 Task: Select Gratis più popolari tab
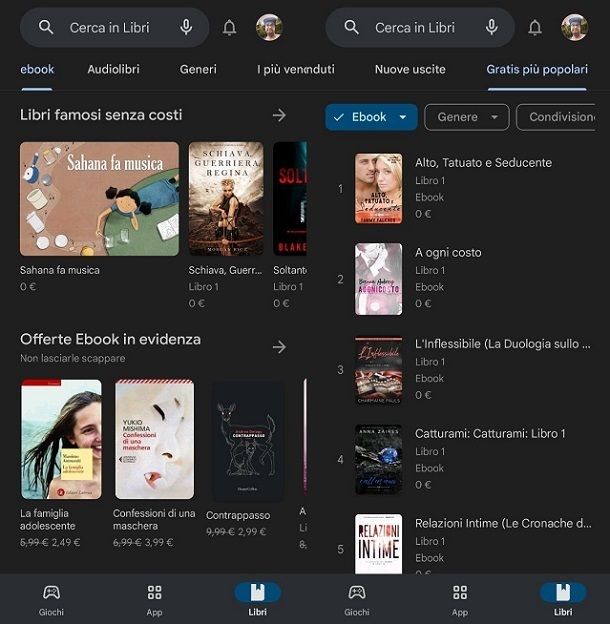[537, 70]
